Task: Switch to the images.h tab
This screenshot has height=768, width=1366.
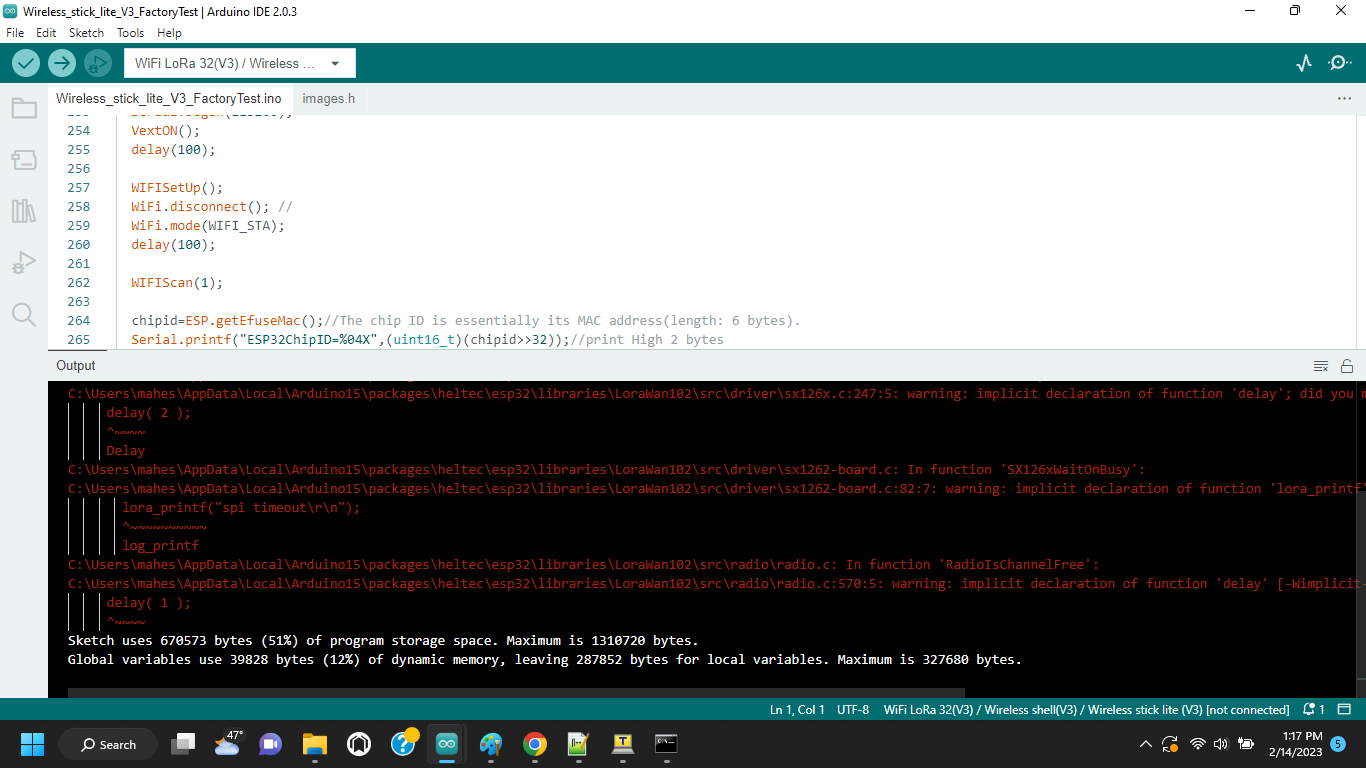Action: (328, 98)
